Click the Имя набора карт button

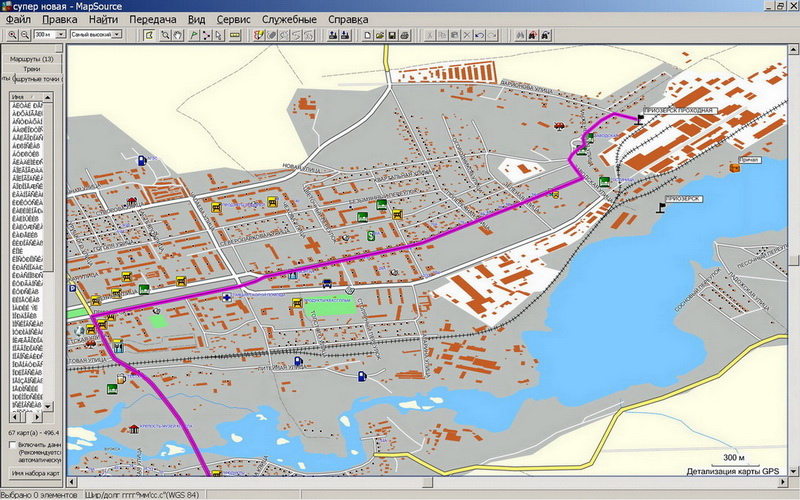(x=35, y=473)
